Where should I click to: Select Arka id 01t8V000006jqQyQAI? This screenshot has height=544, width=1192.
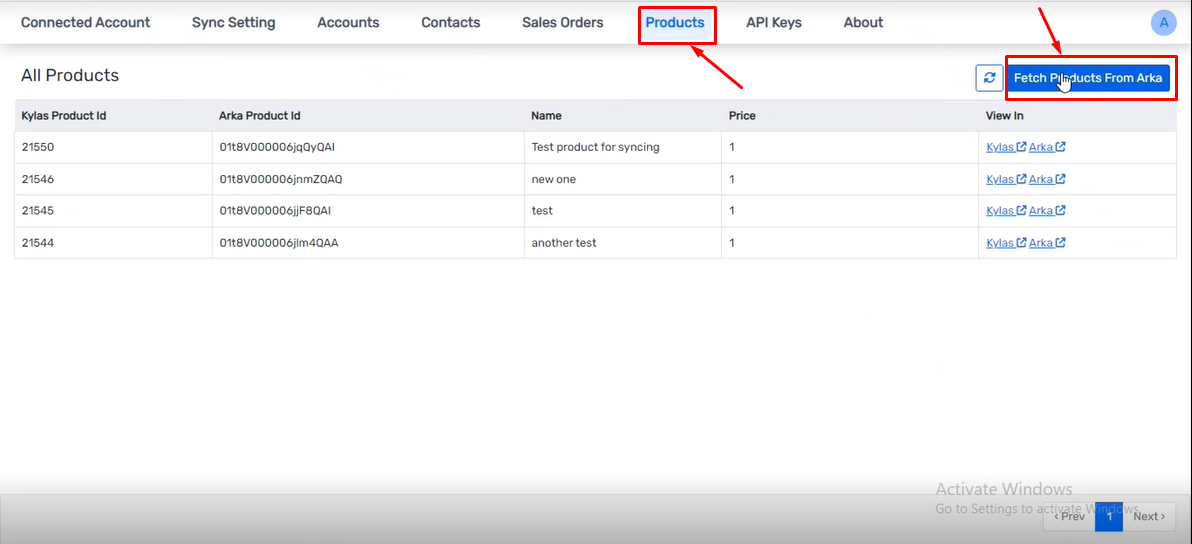[277, 147]
